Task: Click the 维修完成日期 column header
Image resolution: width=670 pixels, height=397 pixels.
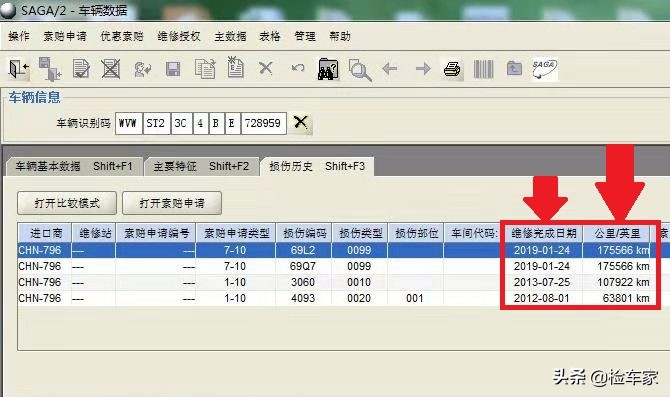Action: (543, 233)
